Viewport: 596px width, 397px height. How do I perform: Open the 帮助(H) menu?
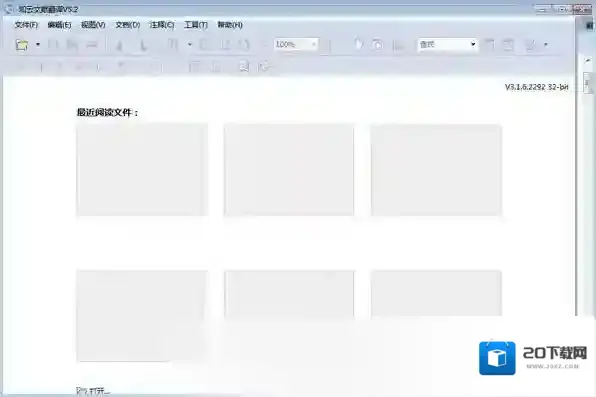tap(230, 25)
